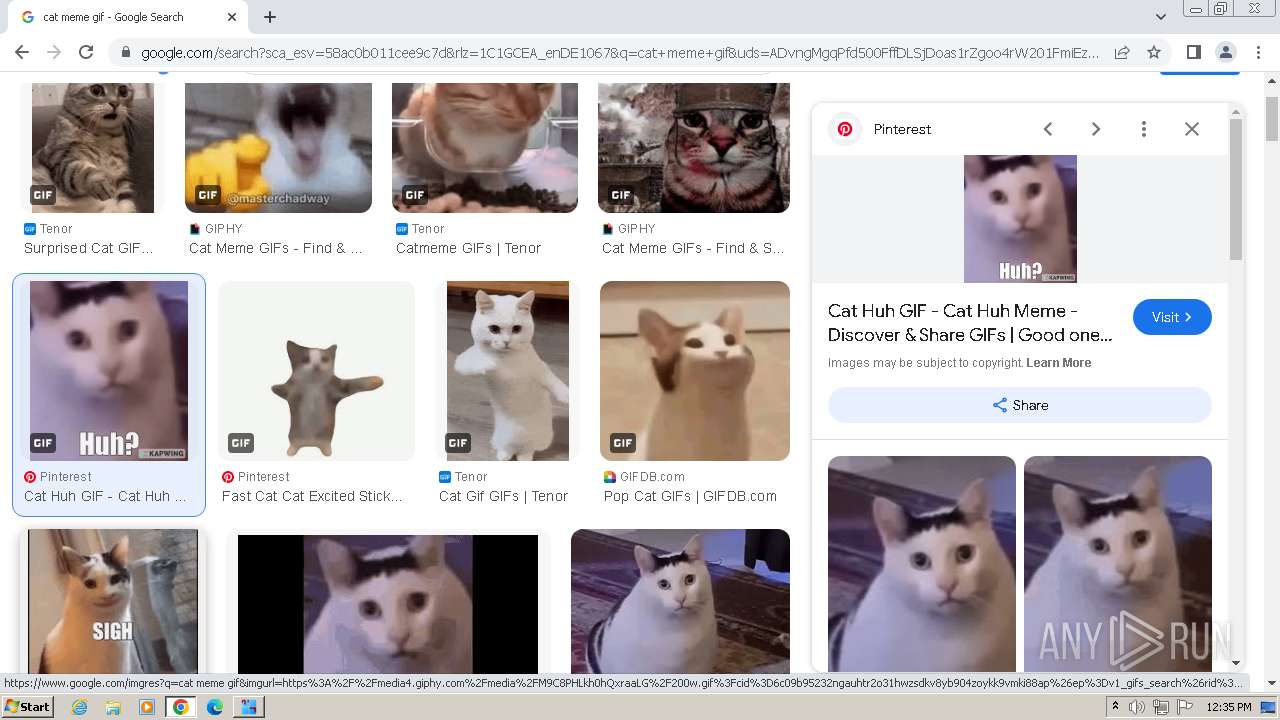Click 'Pop Cat GIFs | GIFDB.com' title
Screen dimensions: 1280x720
click(690, 496)
